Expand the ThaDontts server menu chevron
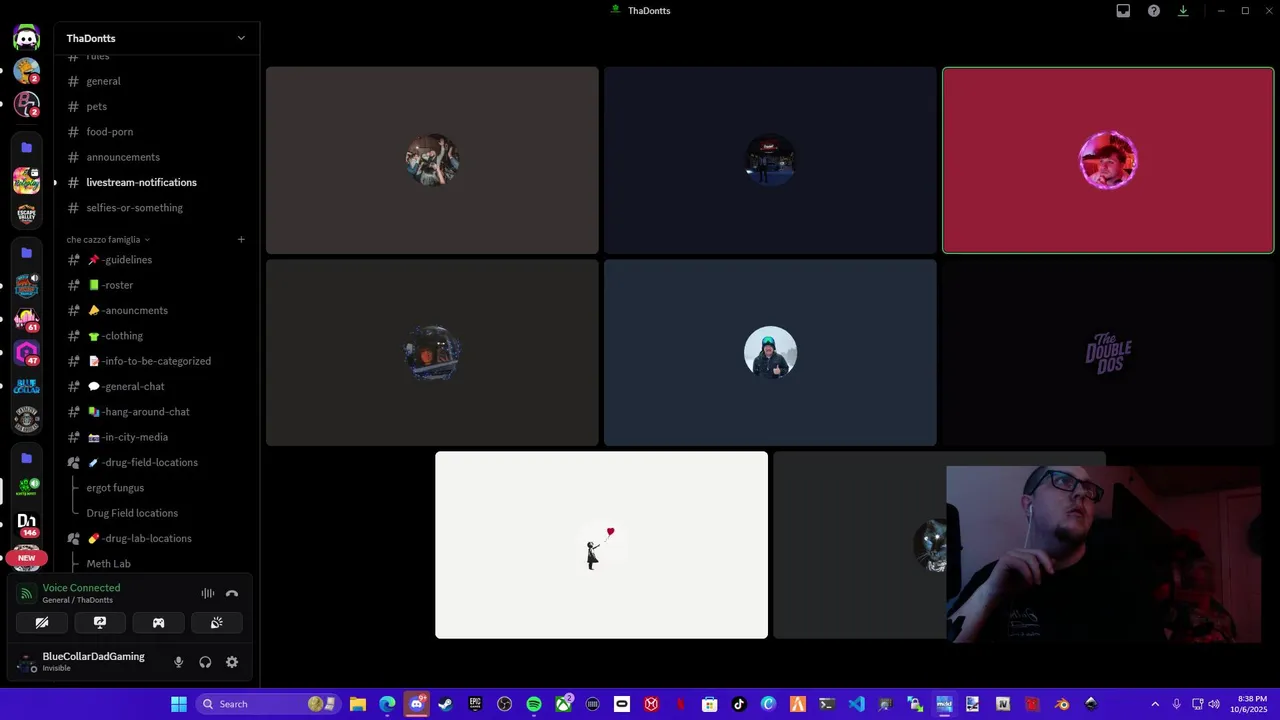The image size is (1280, 720). tap(241, 38)
